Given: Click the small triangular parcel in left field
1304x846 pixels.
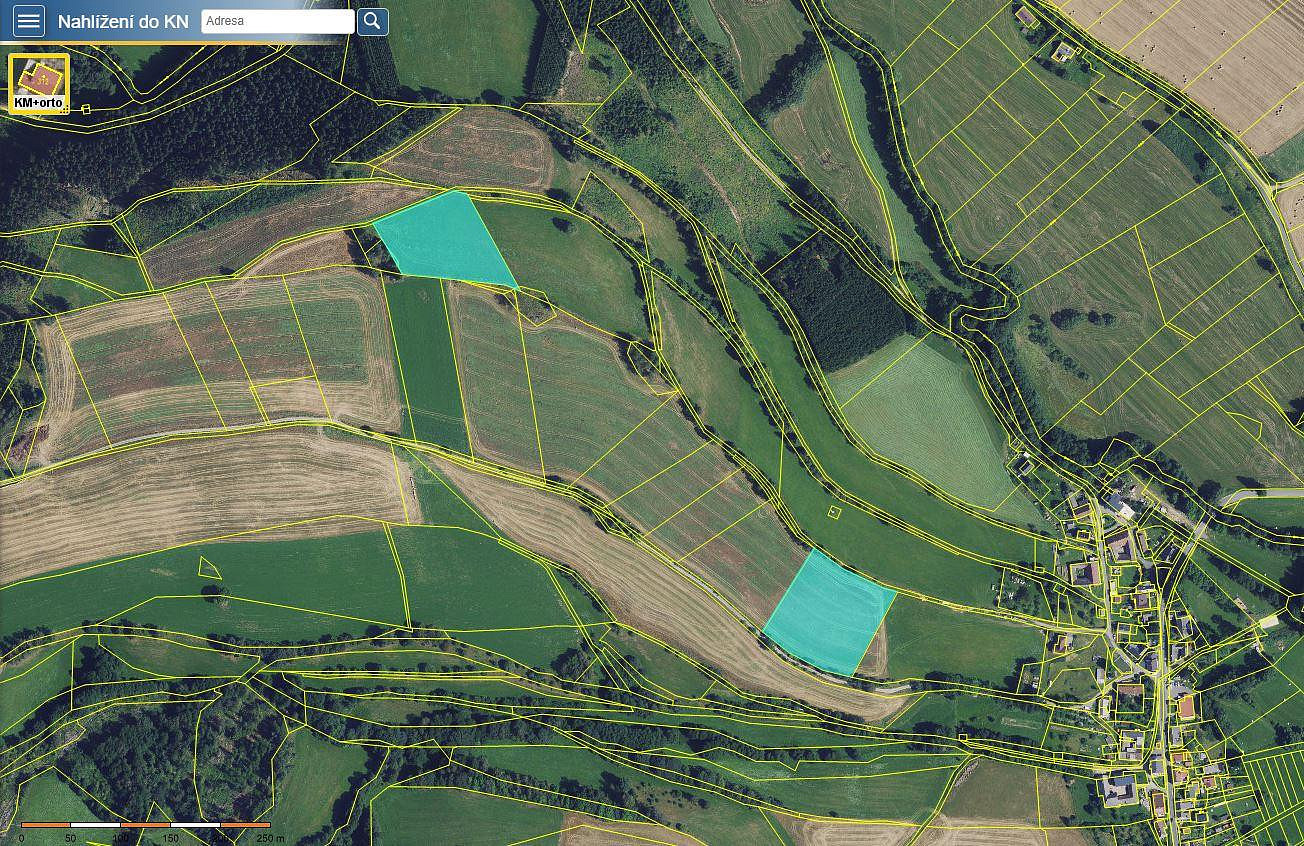Looking at the screenshot, I should click(x=209, y=568).
